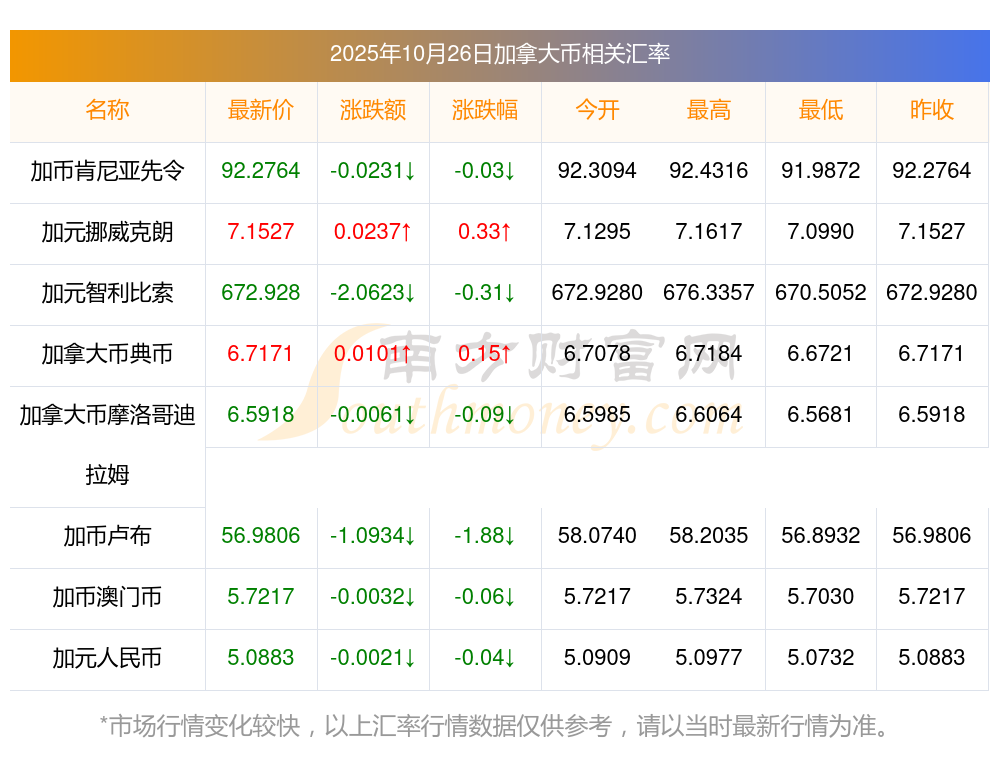Screen dimensions: 1000x757
Task: Click the opening value 6.7078
Action: [x=597, y=353]
